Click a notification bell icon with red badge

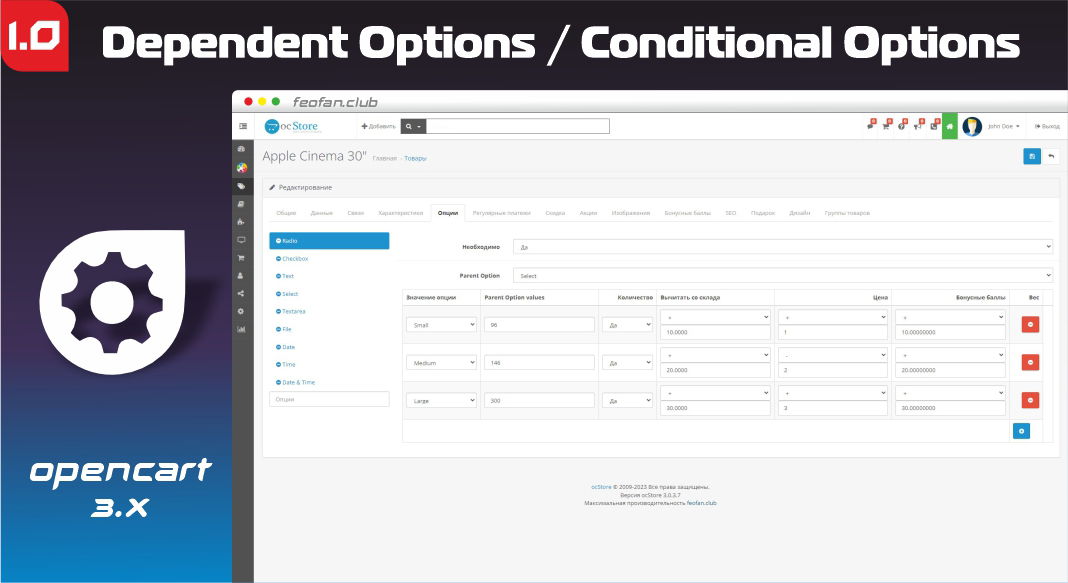point(869,126)
